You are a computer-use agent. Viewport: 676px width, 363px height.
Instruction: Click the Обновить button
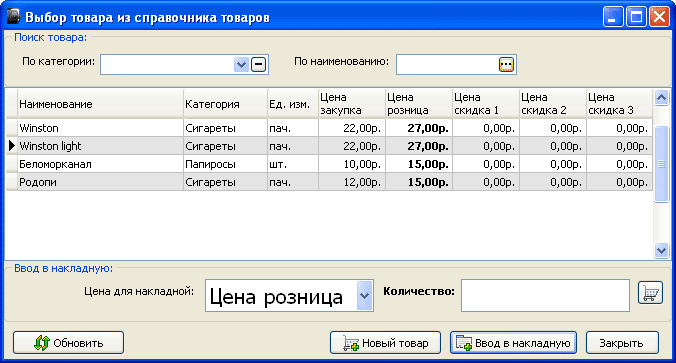[x=69, y=343]
